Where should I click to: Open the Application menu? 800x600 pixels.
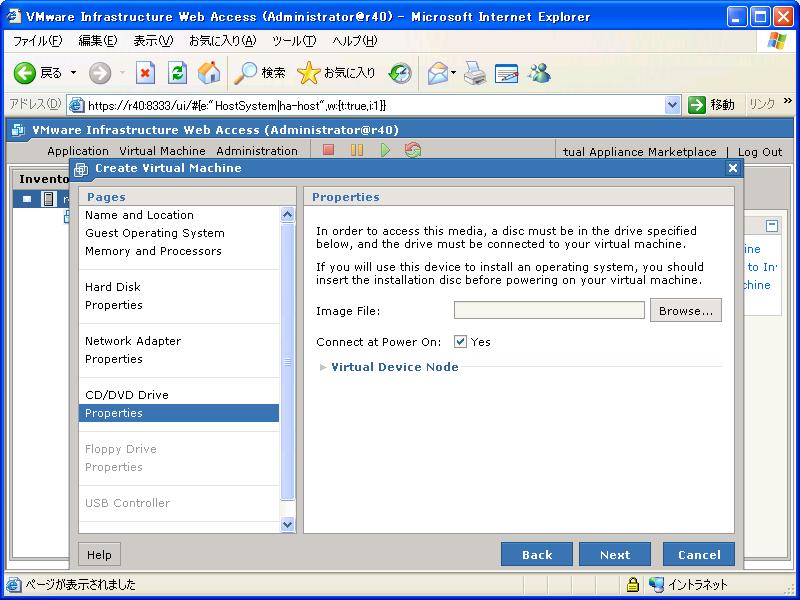coord(78,151)
